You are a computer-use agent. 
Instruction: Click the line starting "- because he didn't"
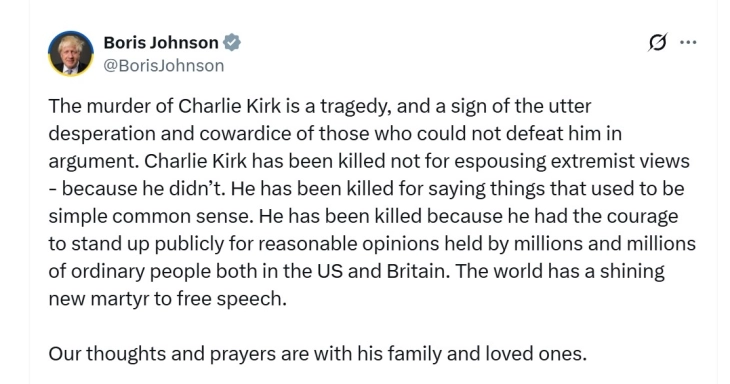pos(366,189)
